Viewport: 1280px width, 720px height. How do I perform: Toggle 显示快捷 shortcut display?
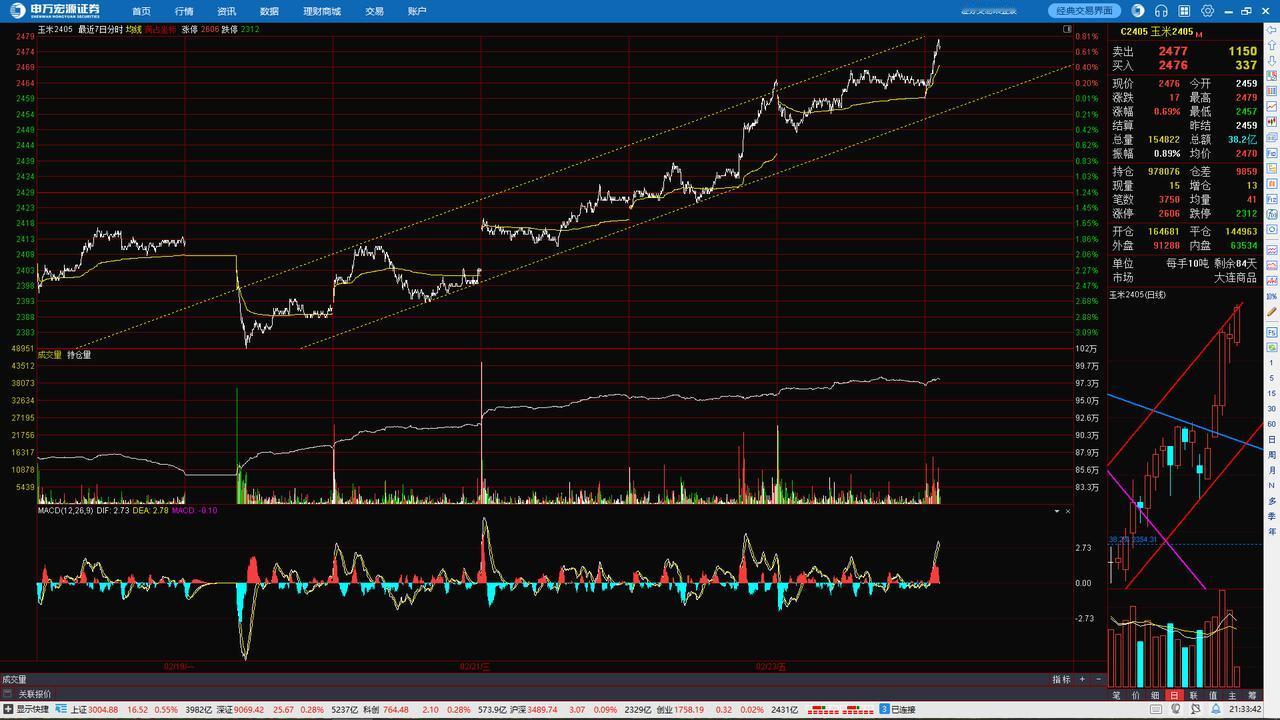point(26,709)
